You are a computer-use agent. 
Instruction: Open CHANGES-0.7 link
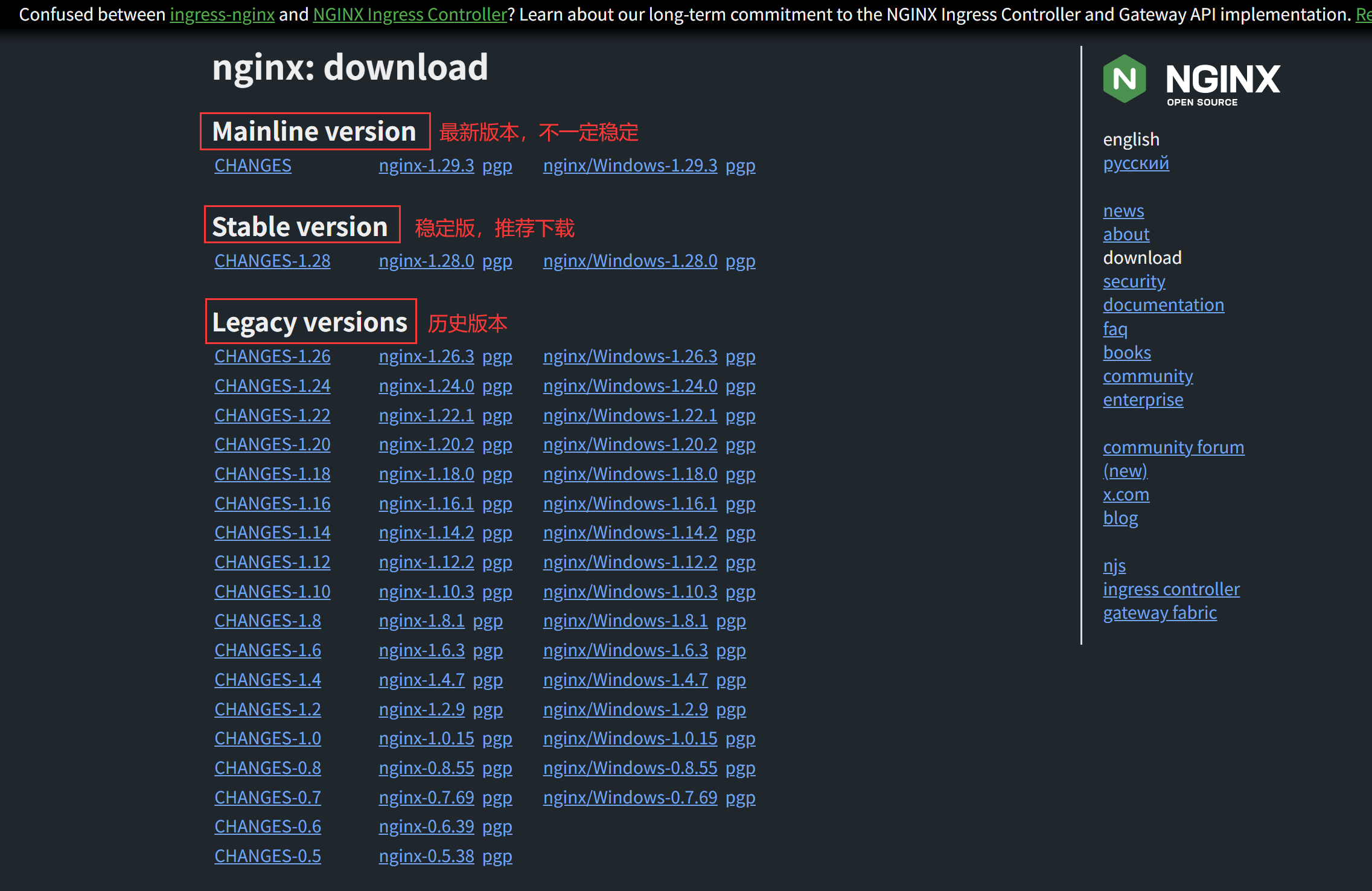pos(267,797)
